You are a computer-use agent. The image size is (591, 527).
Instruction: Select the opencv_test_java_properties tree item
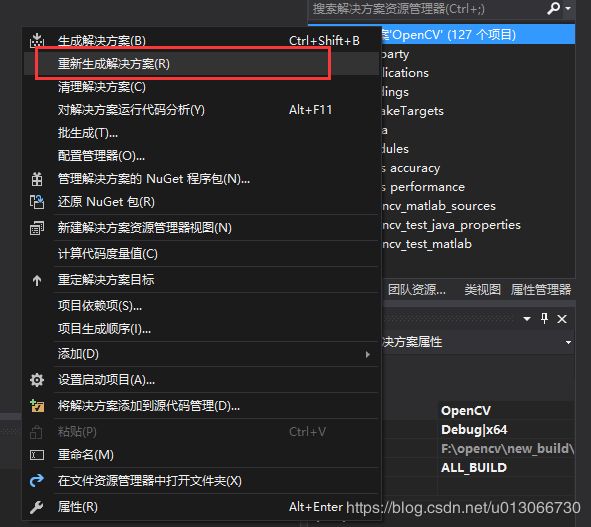(x=451, y=225)
